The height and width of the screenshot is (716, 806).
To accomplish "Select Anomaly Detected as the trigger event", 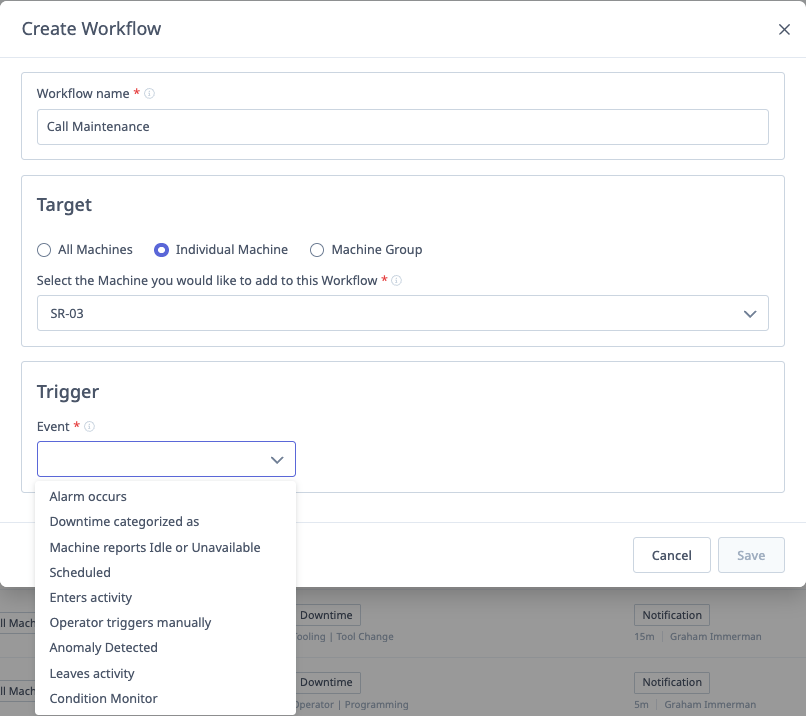I will 103,647.
